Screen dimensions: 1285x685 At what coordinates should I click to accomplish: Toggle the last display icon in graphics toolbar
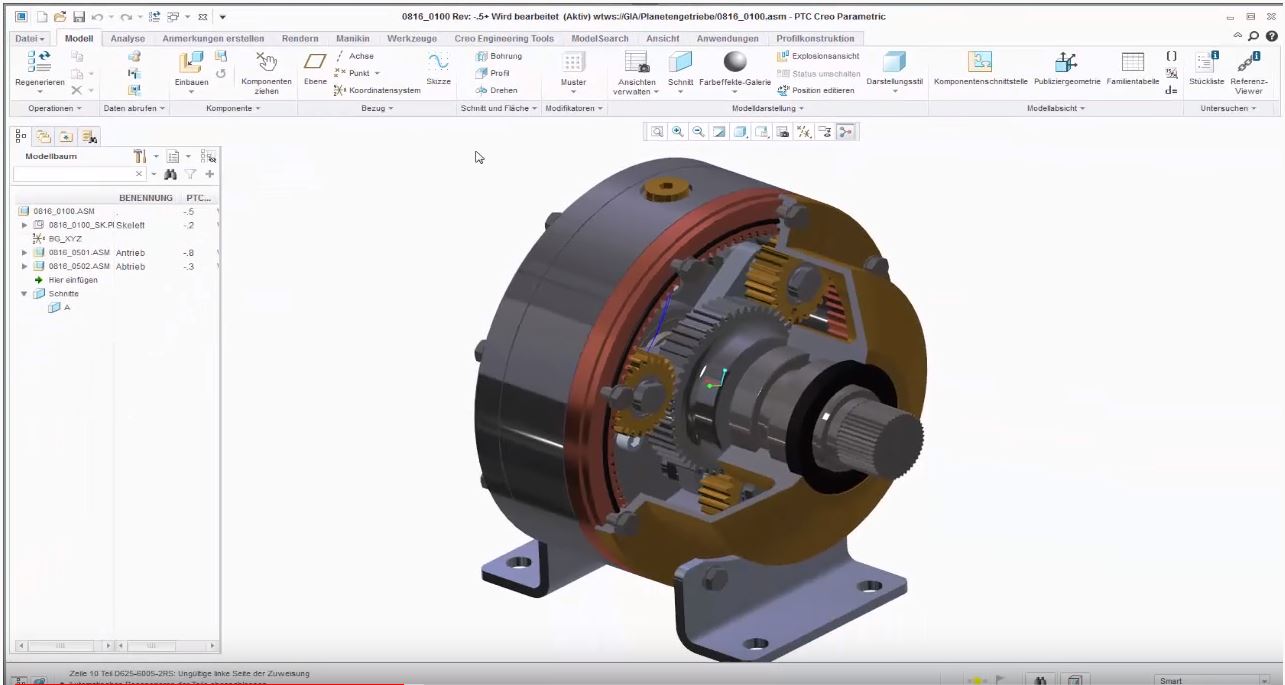tap(846, 132)
